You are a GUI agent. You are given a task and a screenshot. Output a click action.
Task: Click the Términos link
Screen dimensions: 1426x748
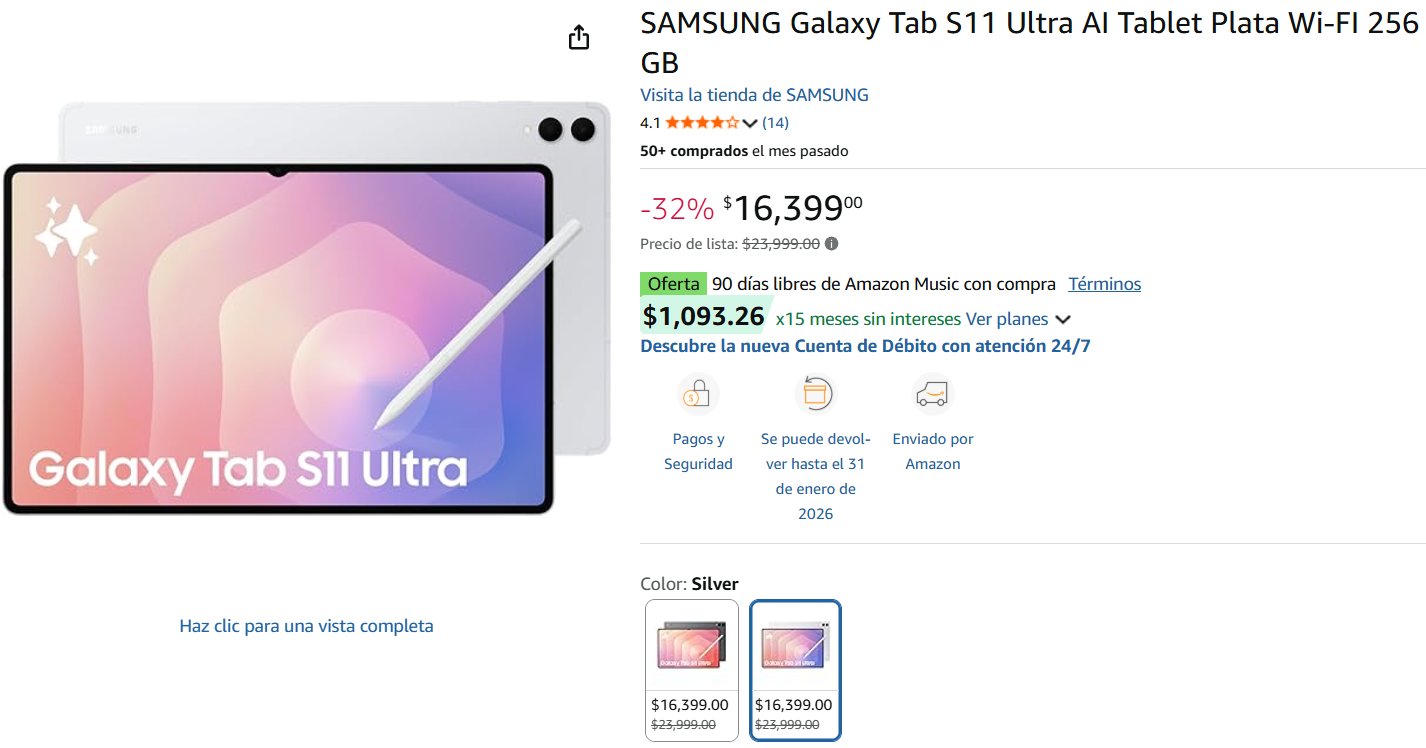tap(1104, 284)
